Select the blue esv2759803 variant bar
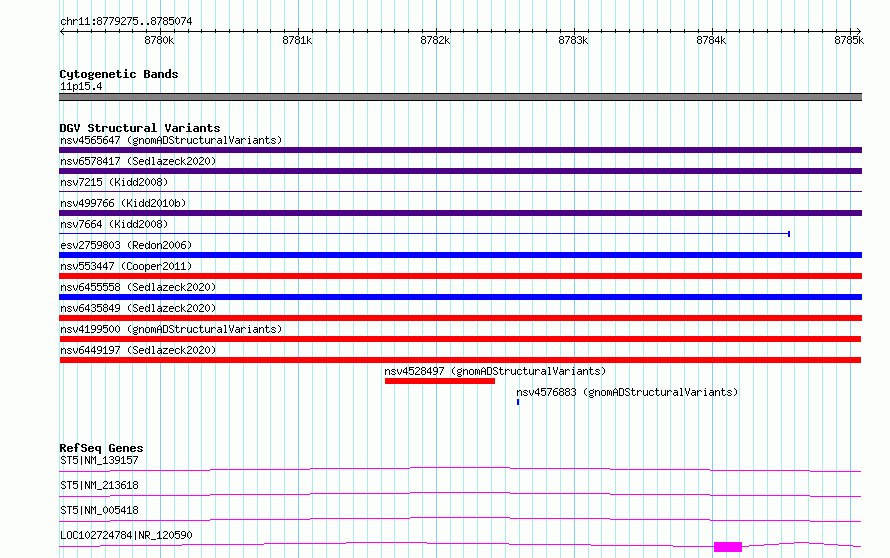Screen dimensions: 890x558 (460, 255)
